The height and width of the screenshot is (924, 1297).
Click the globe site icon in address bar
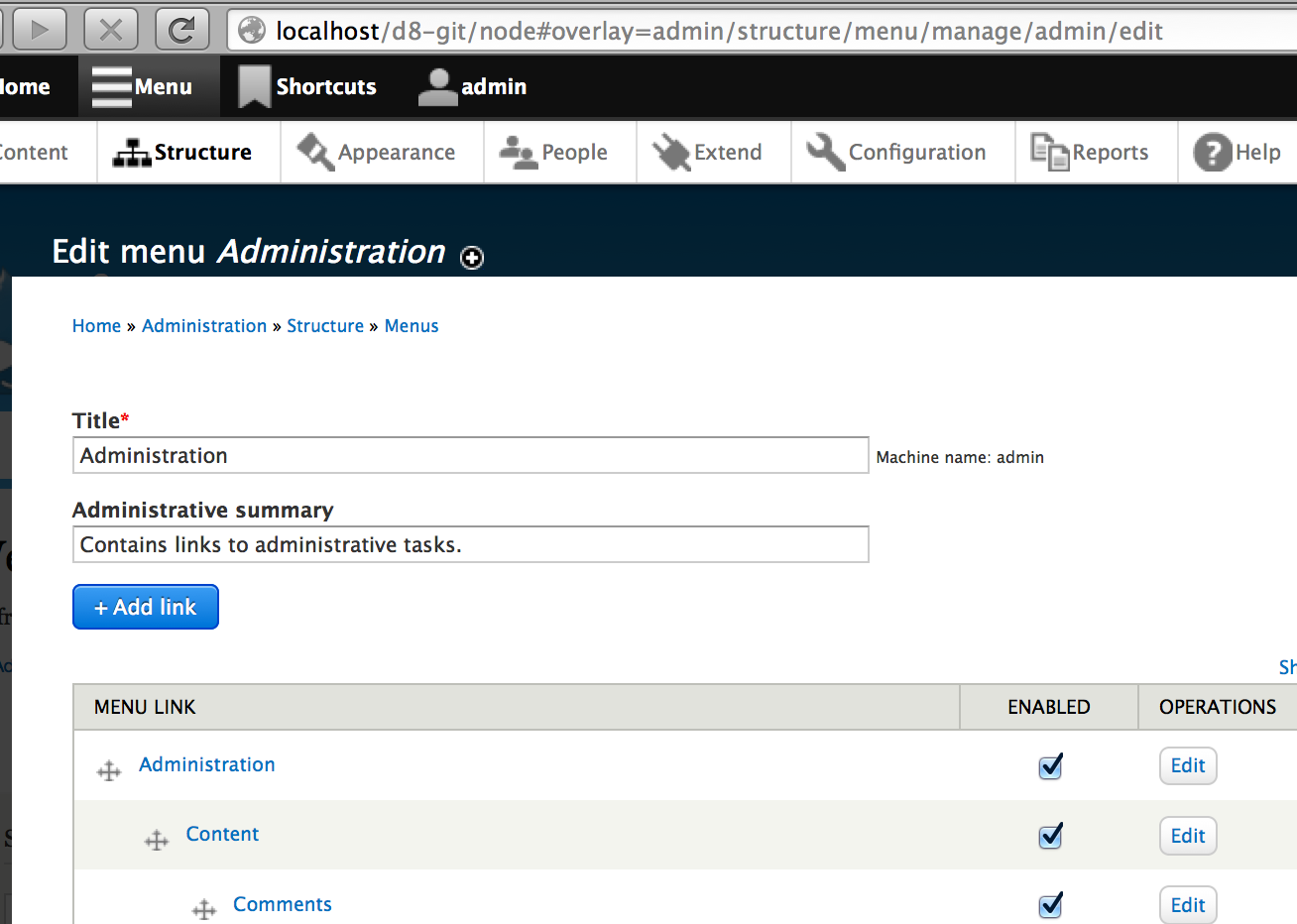(x=252, y=31)
